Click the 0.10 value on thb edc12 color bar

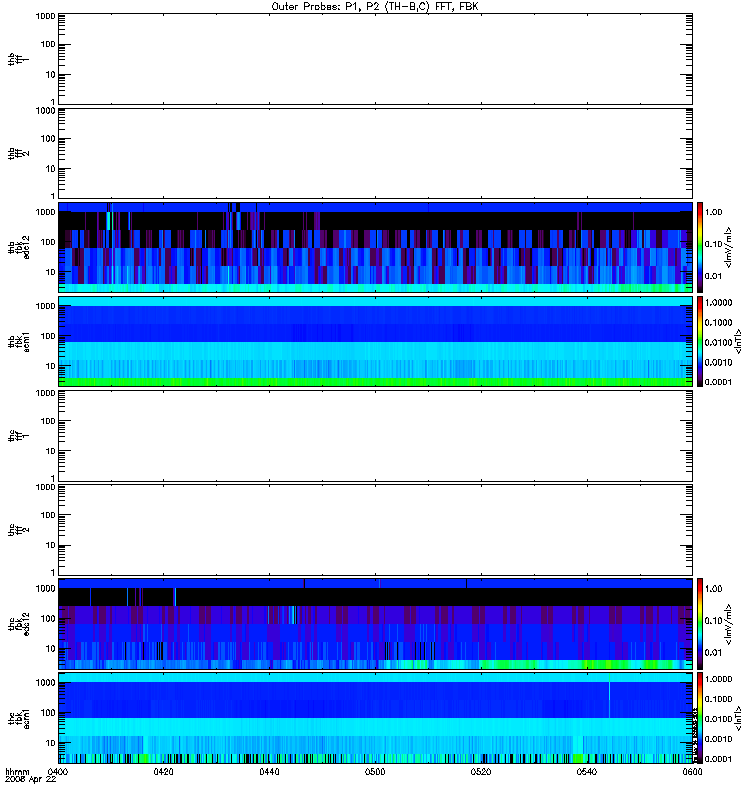(713, 244)
